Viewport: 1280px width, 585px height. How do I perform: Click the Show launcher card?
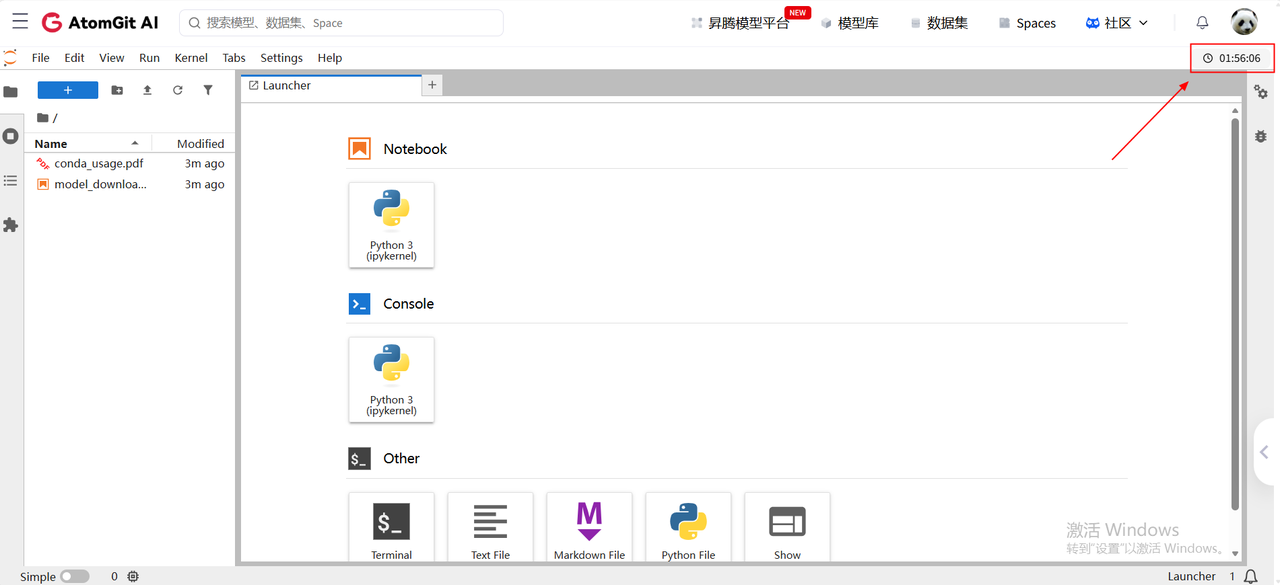(x=787, y=528)
